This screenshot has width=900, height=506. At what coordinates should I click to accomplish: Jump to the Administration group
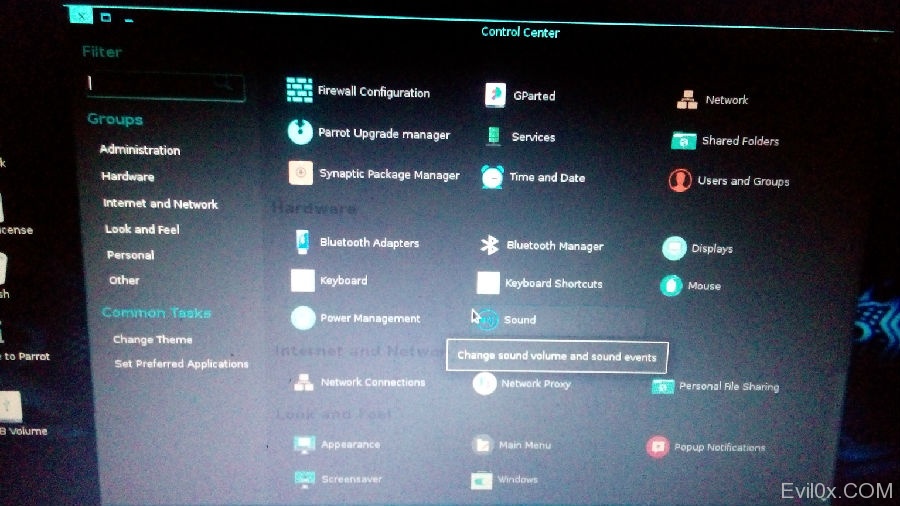tap(140, 150)
